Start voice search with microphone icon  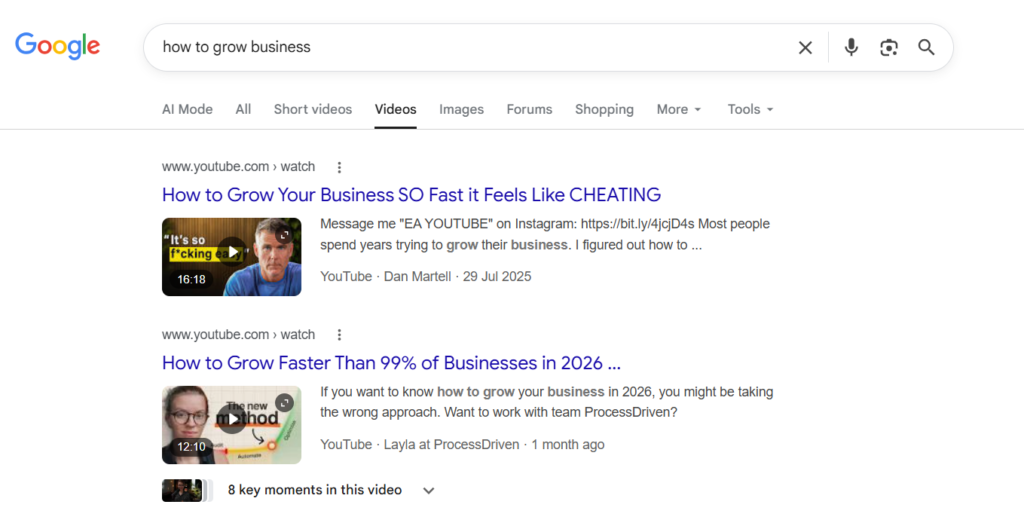click(x=851, y=47)
